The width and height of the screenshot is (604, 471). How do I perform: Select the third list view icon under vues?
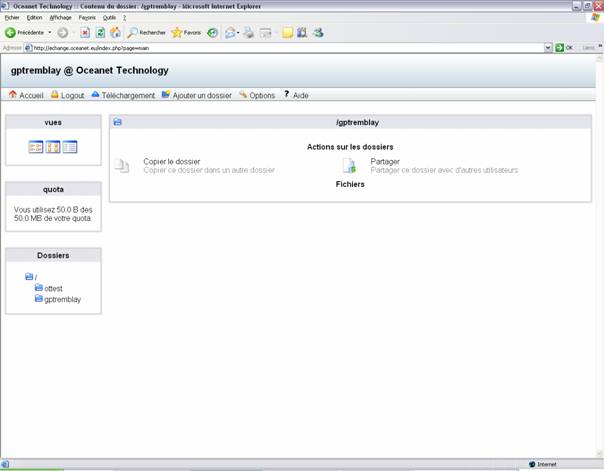tap(70, 147)
